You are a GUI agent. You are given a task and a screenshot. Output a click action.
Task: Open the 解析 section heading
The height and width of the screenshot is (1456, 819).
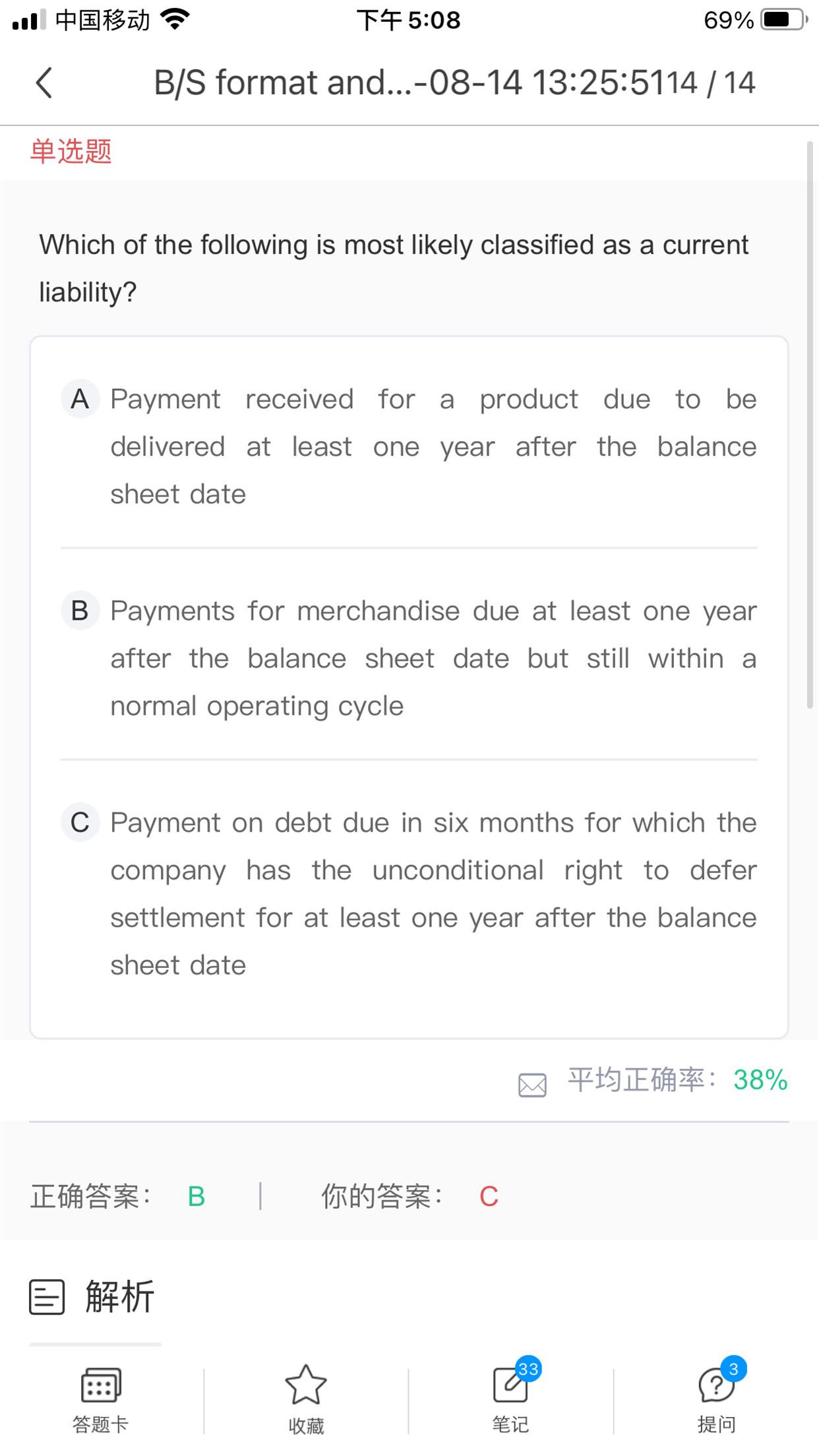(119, 1296)
